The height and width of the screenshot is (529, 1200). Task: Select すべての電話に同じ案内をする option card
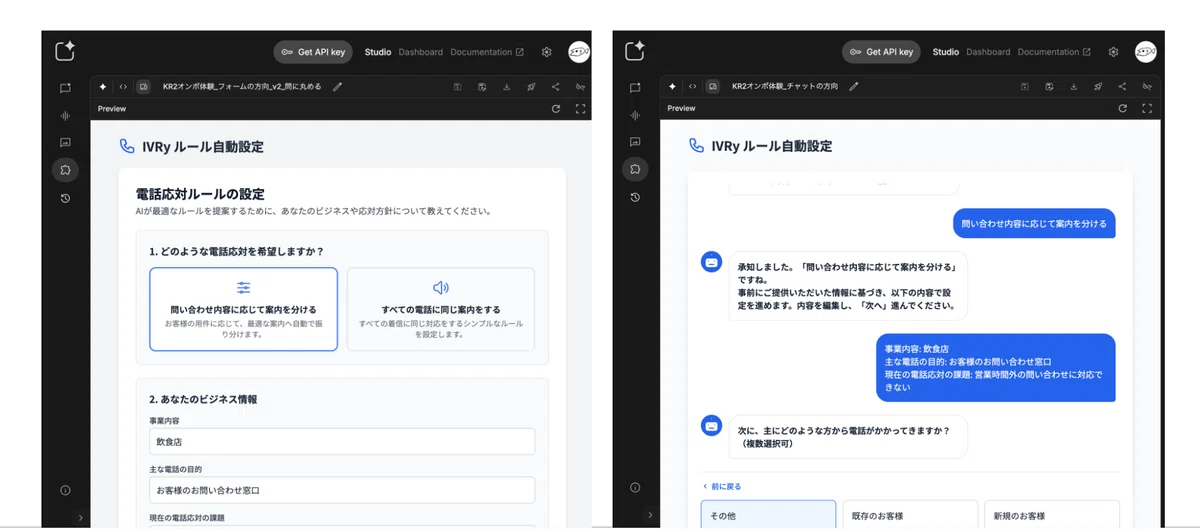pyautogui.click(x=441, y=309)
